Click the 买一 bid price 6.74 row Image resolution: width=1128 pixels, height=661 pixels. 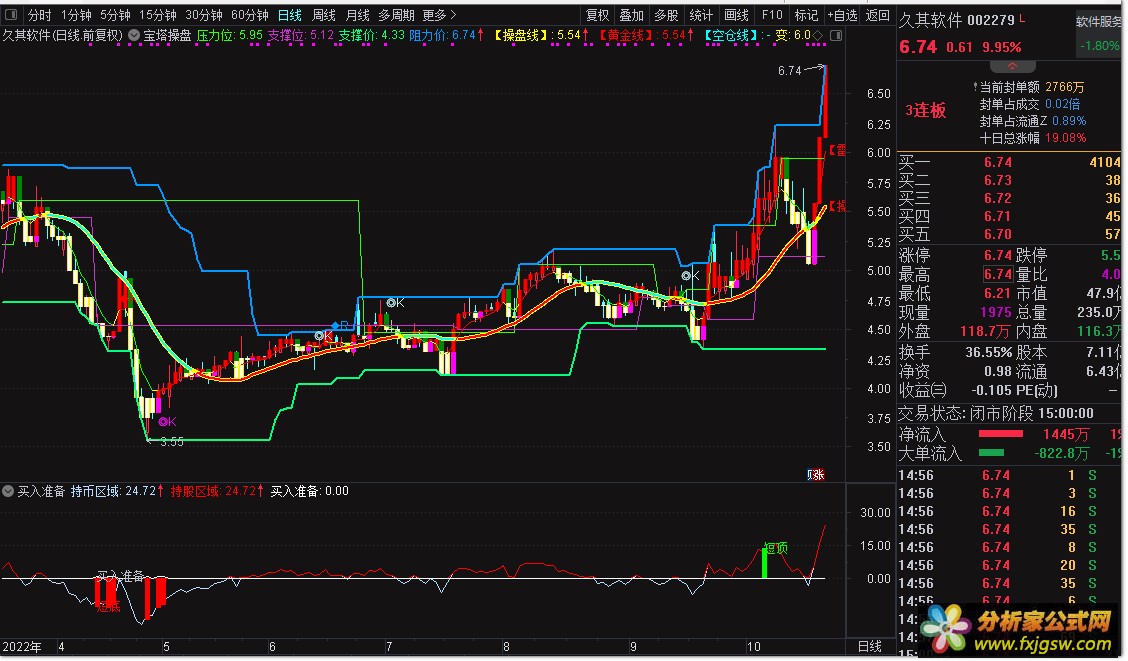1009,163
